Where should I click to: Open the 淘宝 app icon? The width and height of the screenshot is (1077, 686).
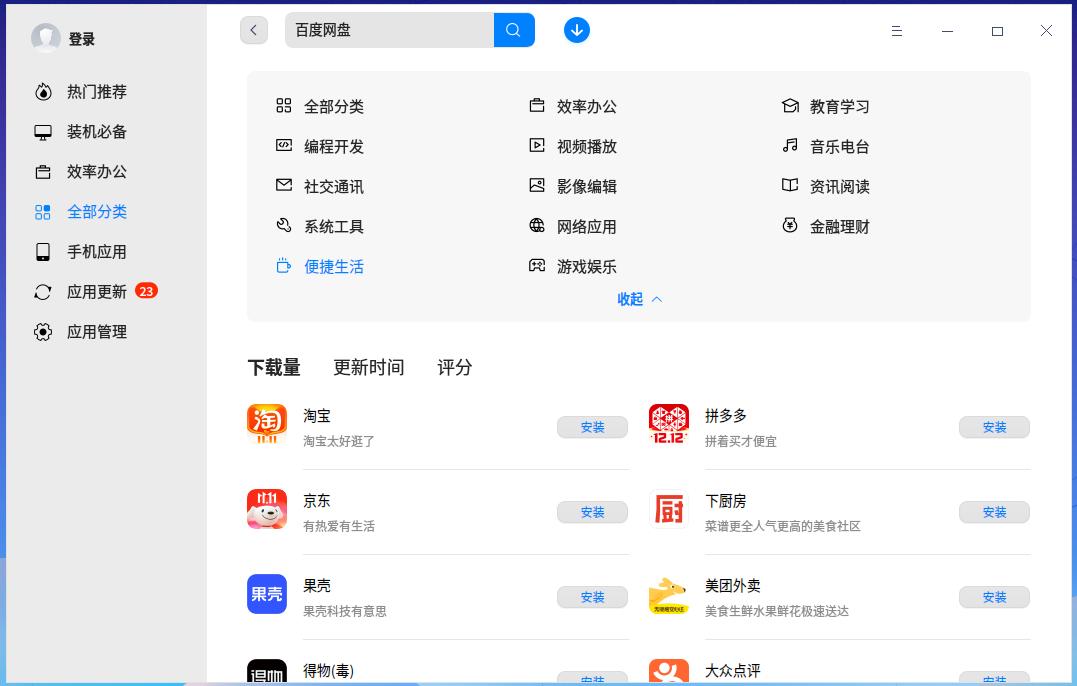coord(266,425)
